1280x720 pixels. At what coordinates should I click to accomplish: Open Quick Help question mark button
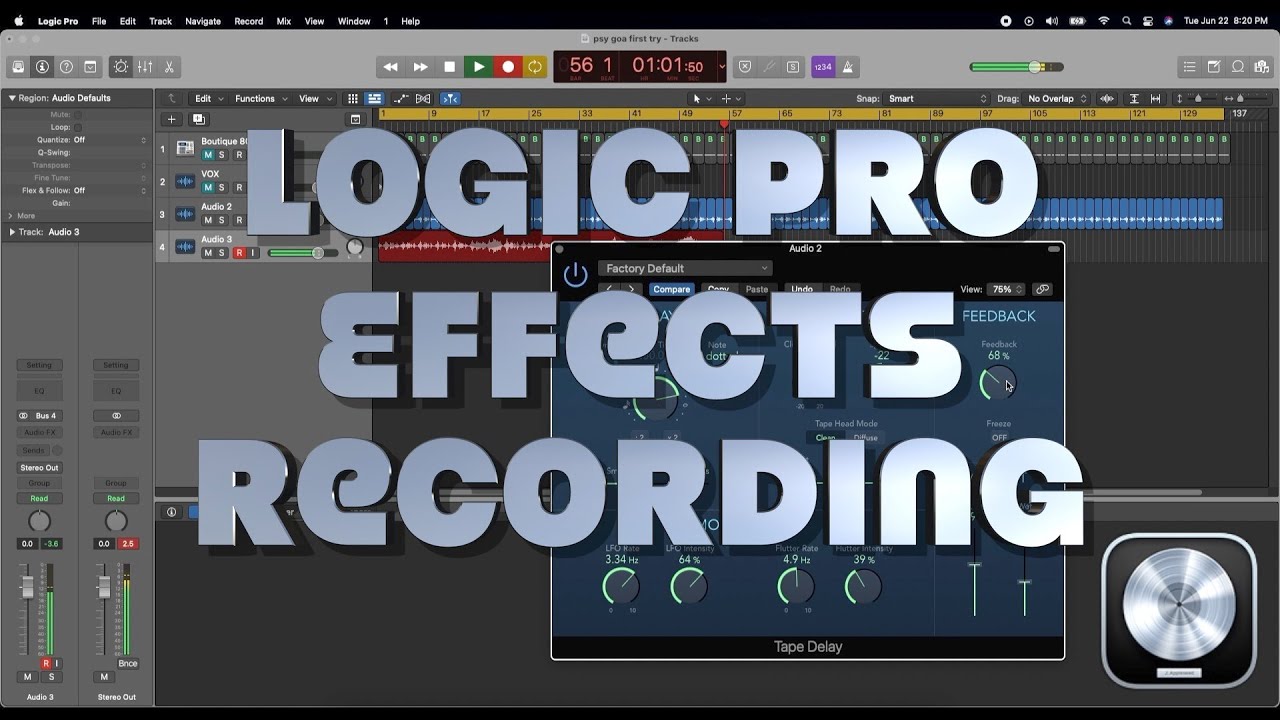(x=66, y=67)
